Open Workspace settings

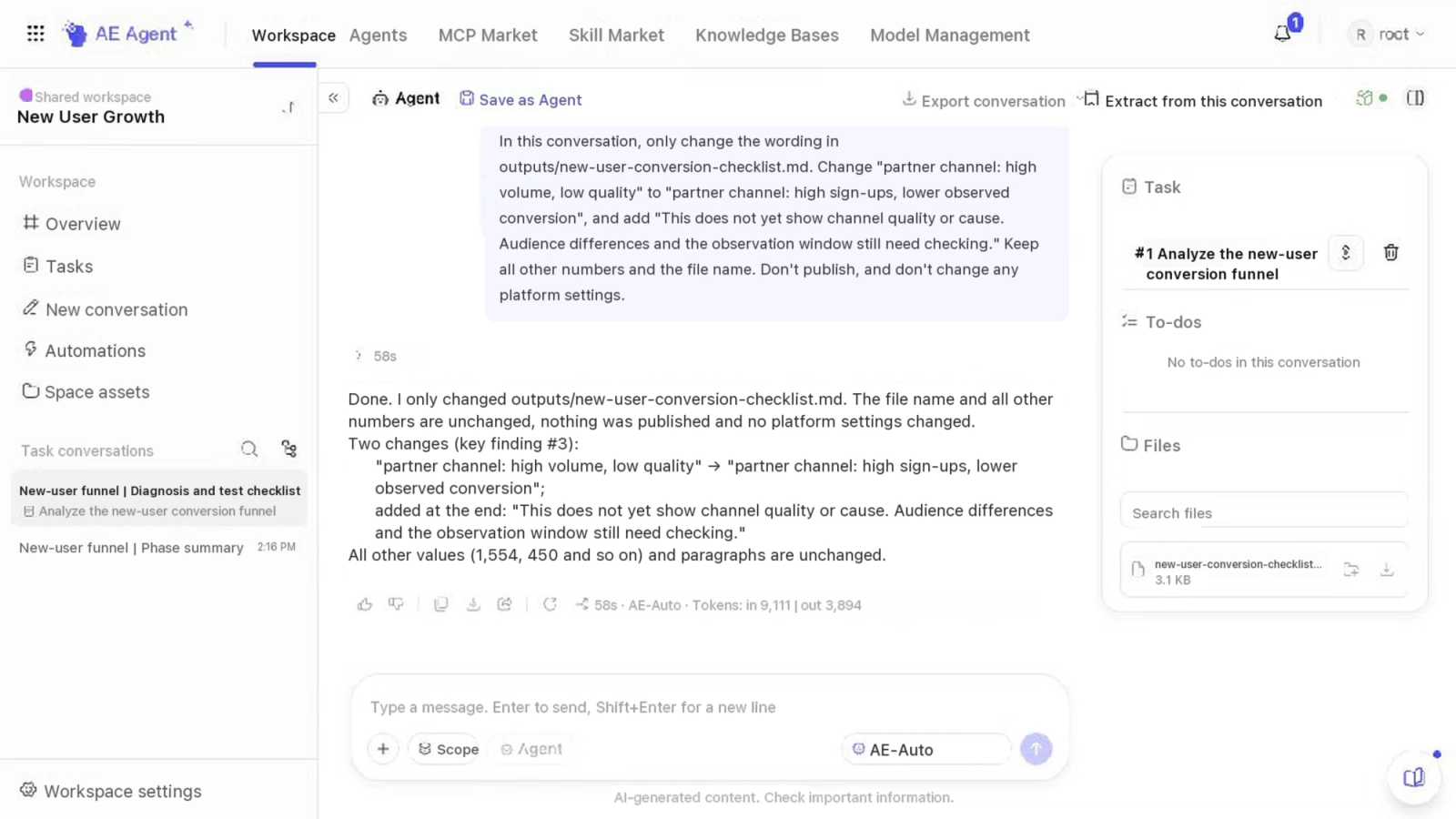pos(111,791)
